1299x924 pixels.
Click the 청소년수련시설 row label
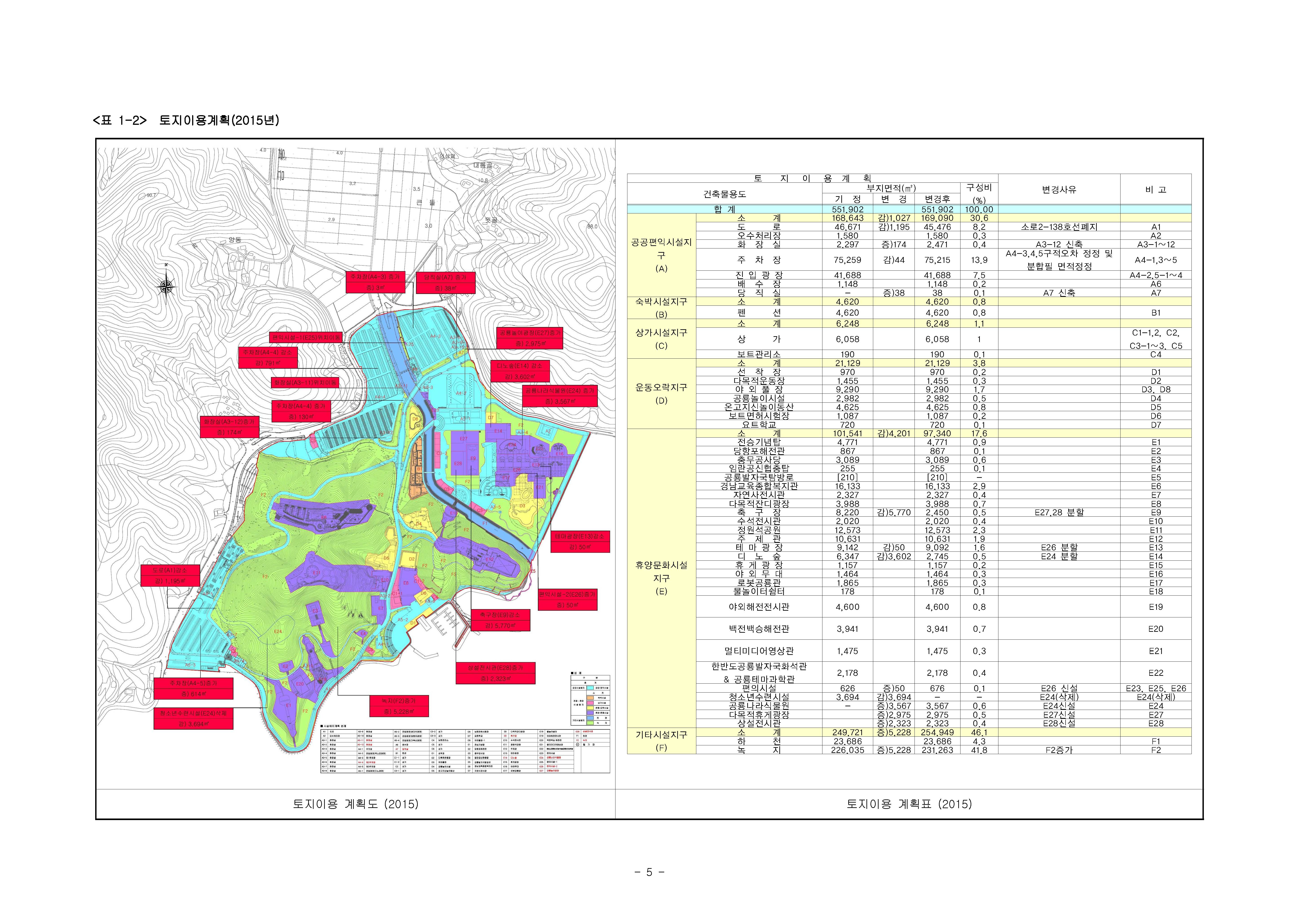tap(759, 697)
